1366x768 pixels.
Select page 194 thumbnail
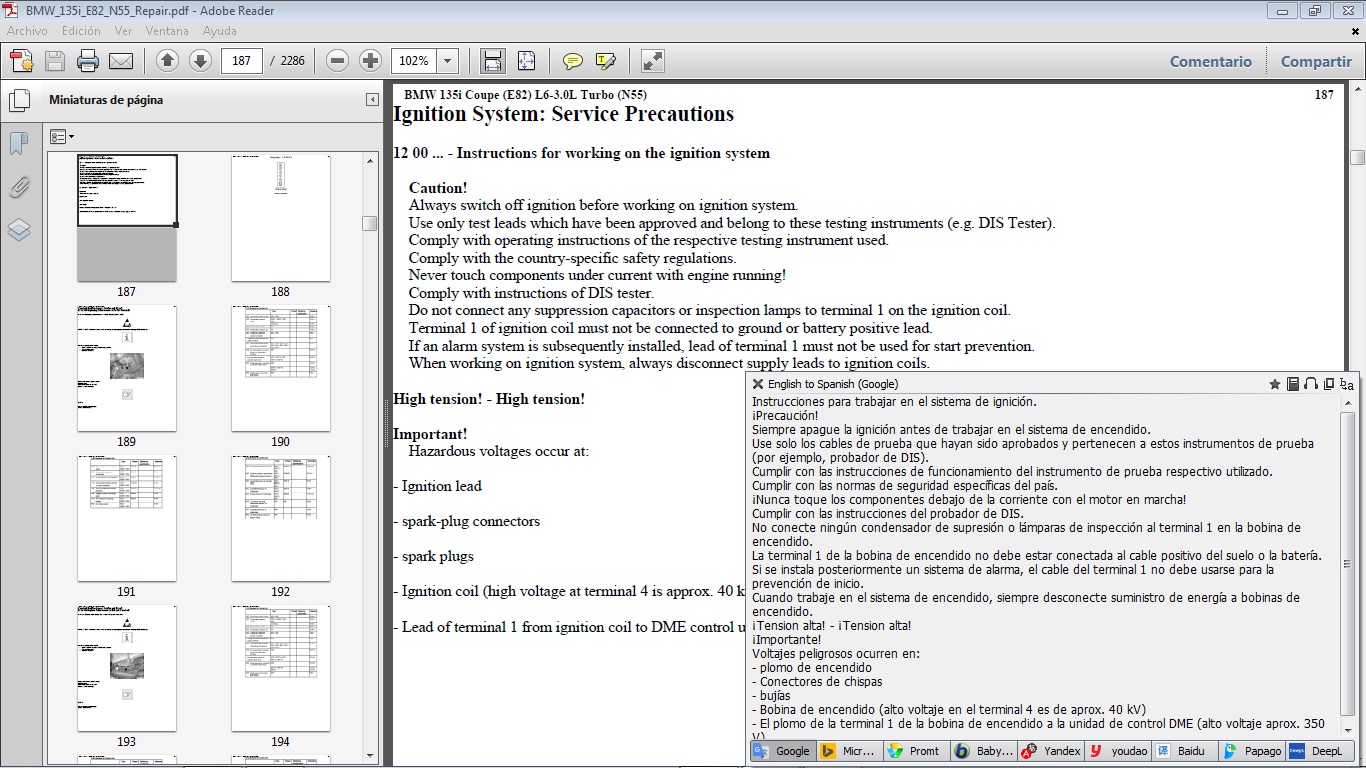[x=280, y=668]
